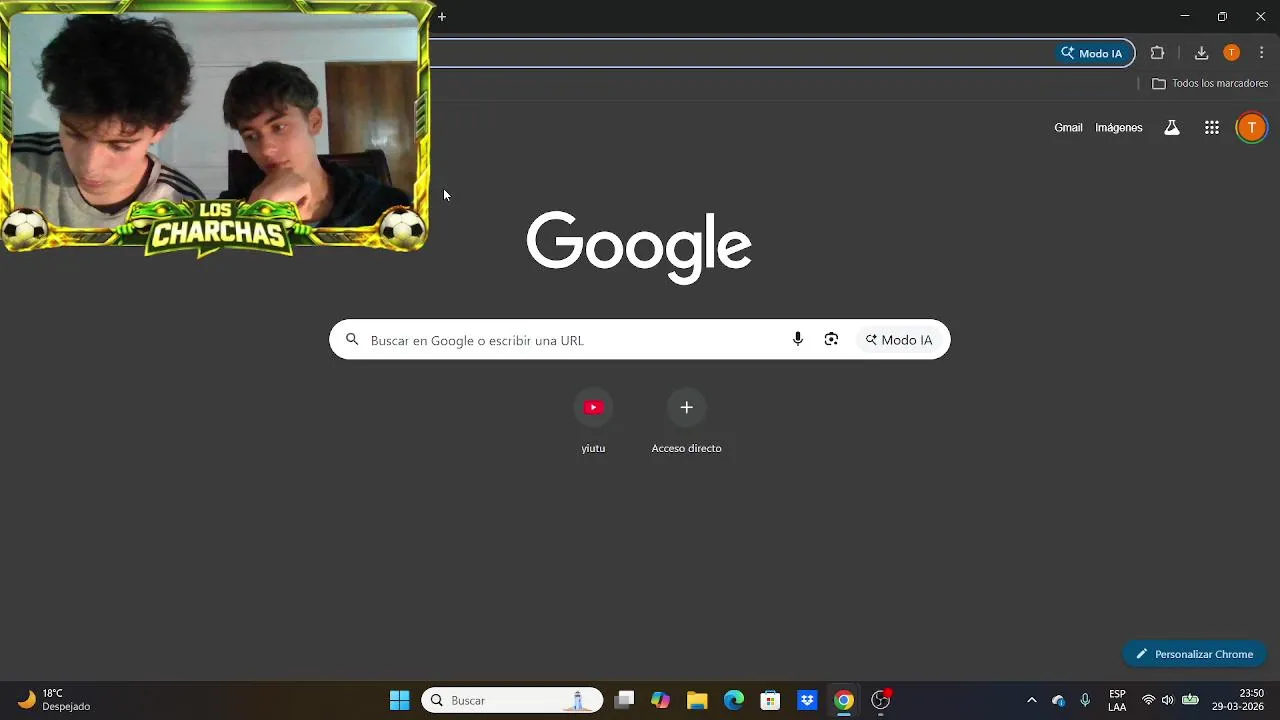The height and width of the screenshot is (720, 1280).
Task: Expand hidden system tray icons chevron
Action: tap(1032, 700)
